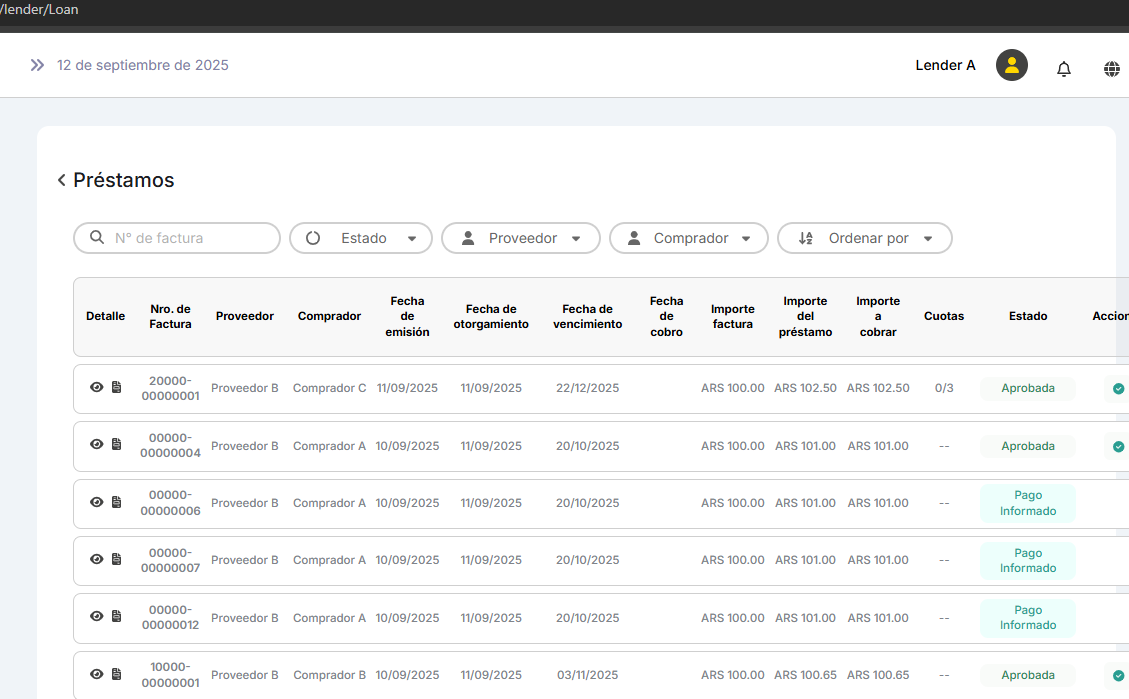The image size is (1129, 699).
Task: Open the Estado filter dropdown
Action: [x=361, y=238]
